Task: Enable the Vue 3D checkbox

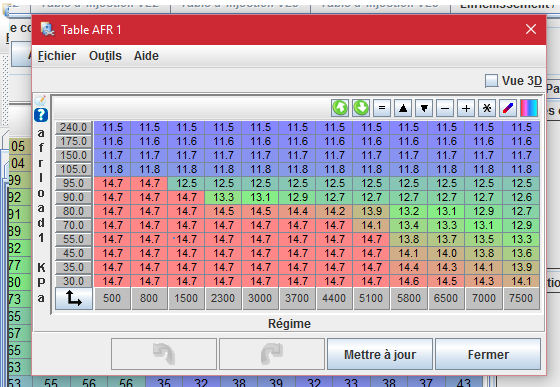Action: click(491, 81)
